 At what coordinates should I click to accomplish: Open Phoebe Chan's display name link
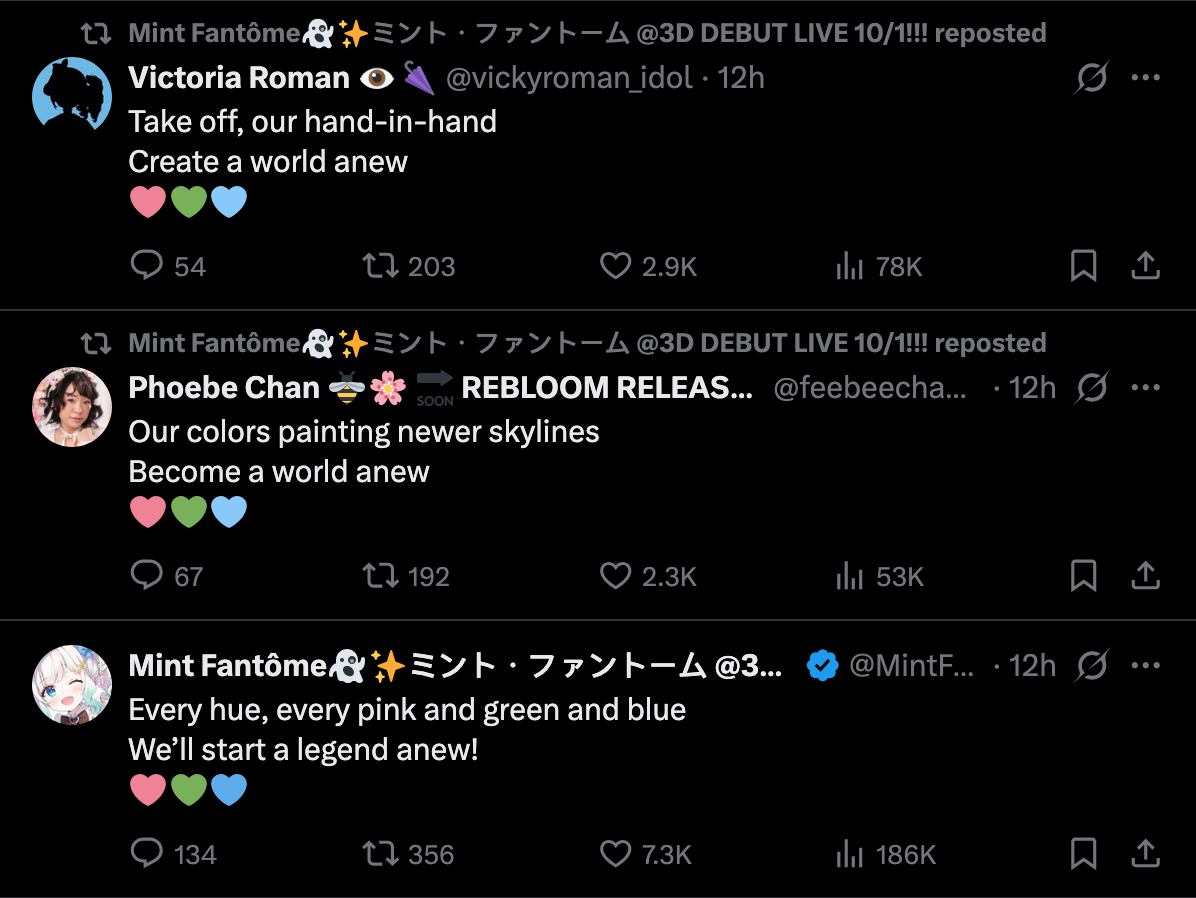click(x=224, y=388)
